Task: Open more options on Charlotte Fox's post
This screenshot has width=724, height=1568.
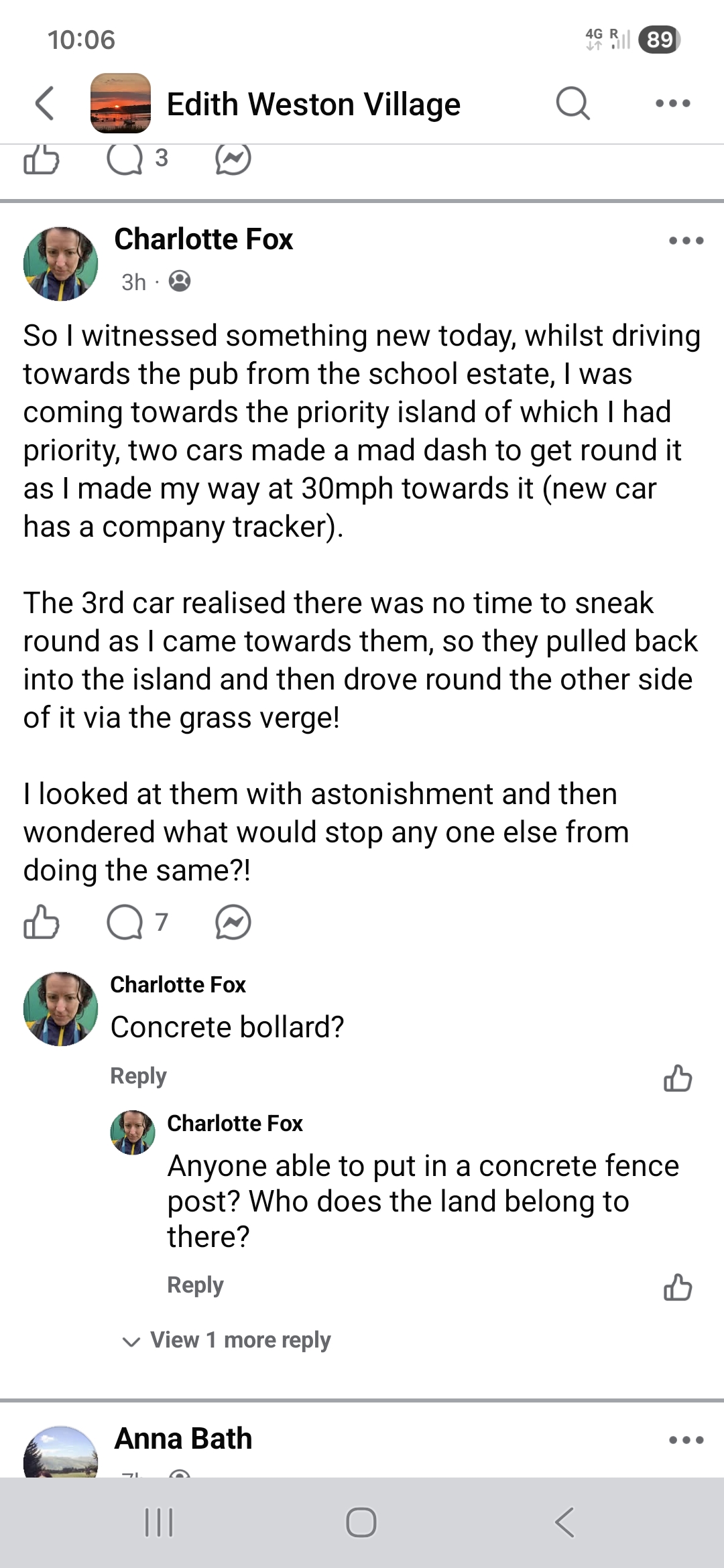Action: coord(686,241)
